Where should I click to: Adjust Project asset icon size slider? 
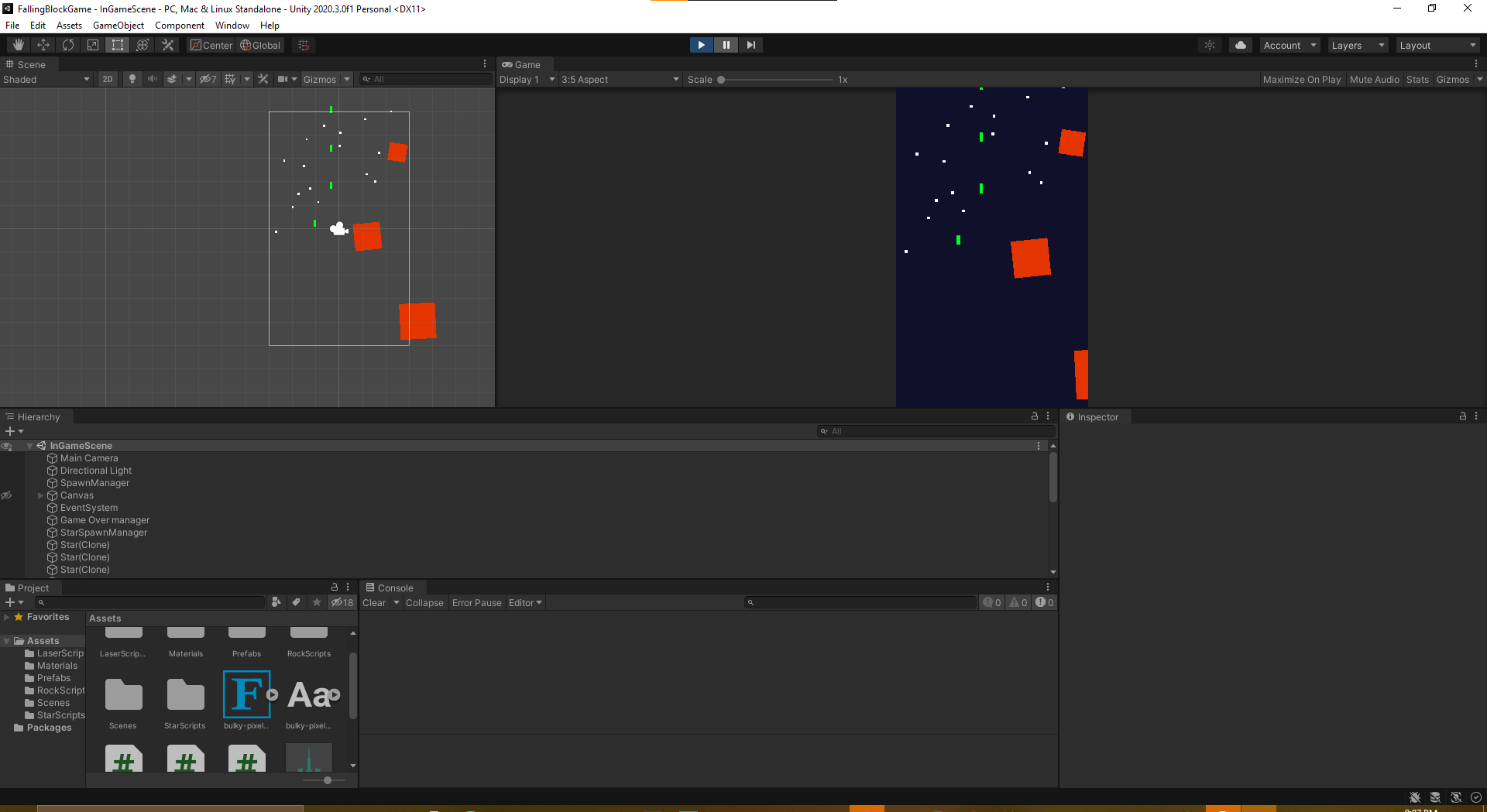coord(327,780)
